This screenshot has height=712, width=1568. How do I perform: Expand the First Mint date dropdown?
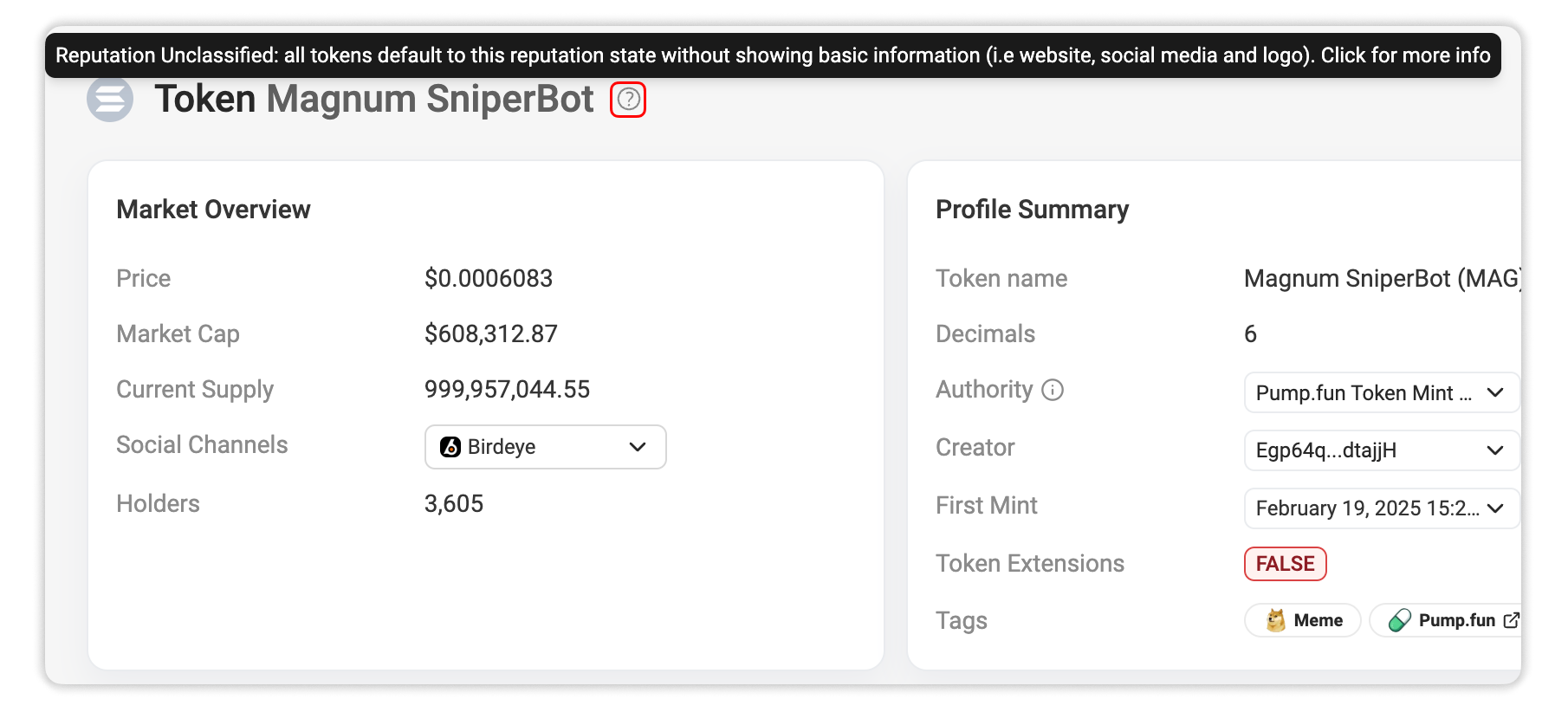click(1382, 508)
